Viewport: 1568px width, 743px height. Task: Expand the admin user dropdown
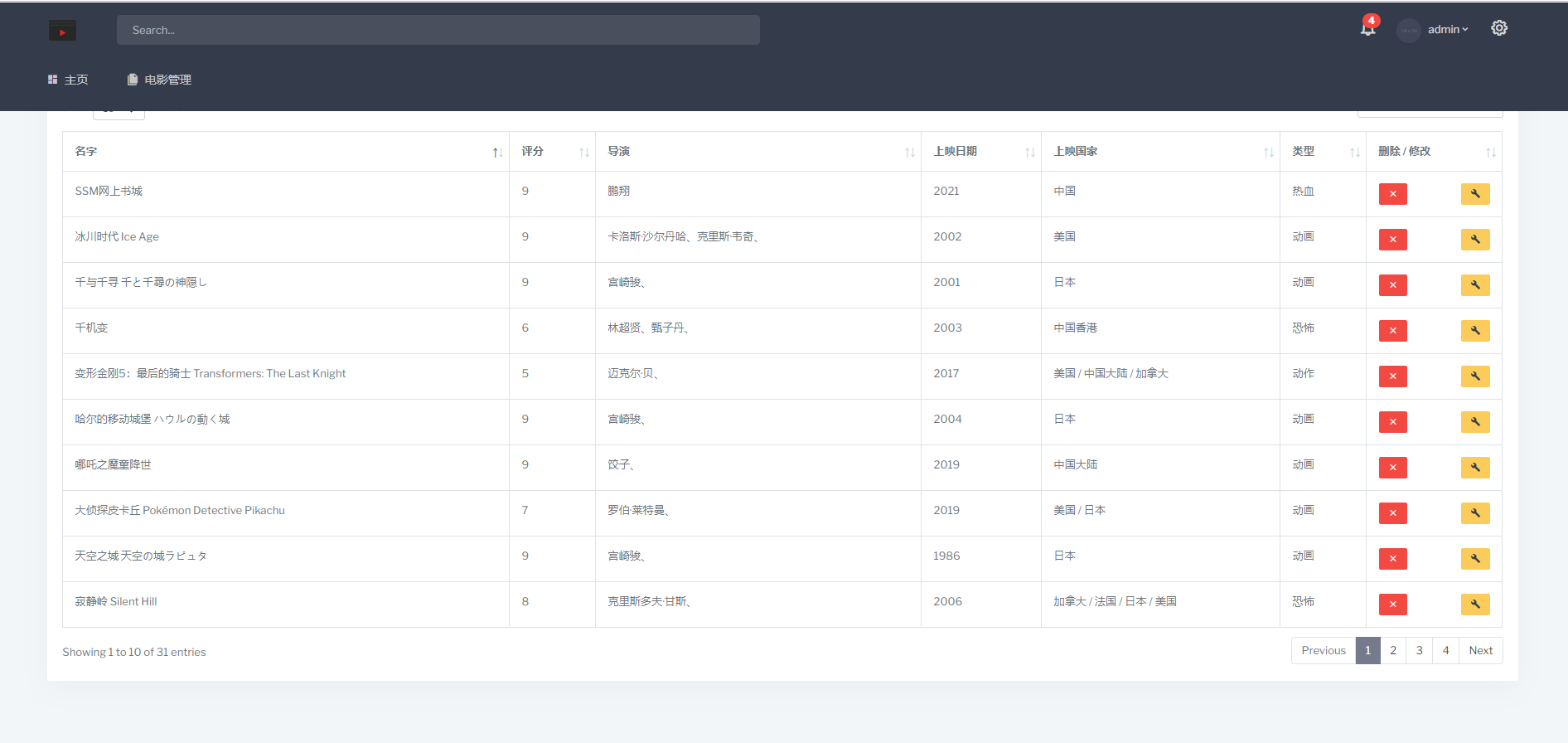[x=1448, y=30]
